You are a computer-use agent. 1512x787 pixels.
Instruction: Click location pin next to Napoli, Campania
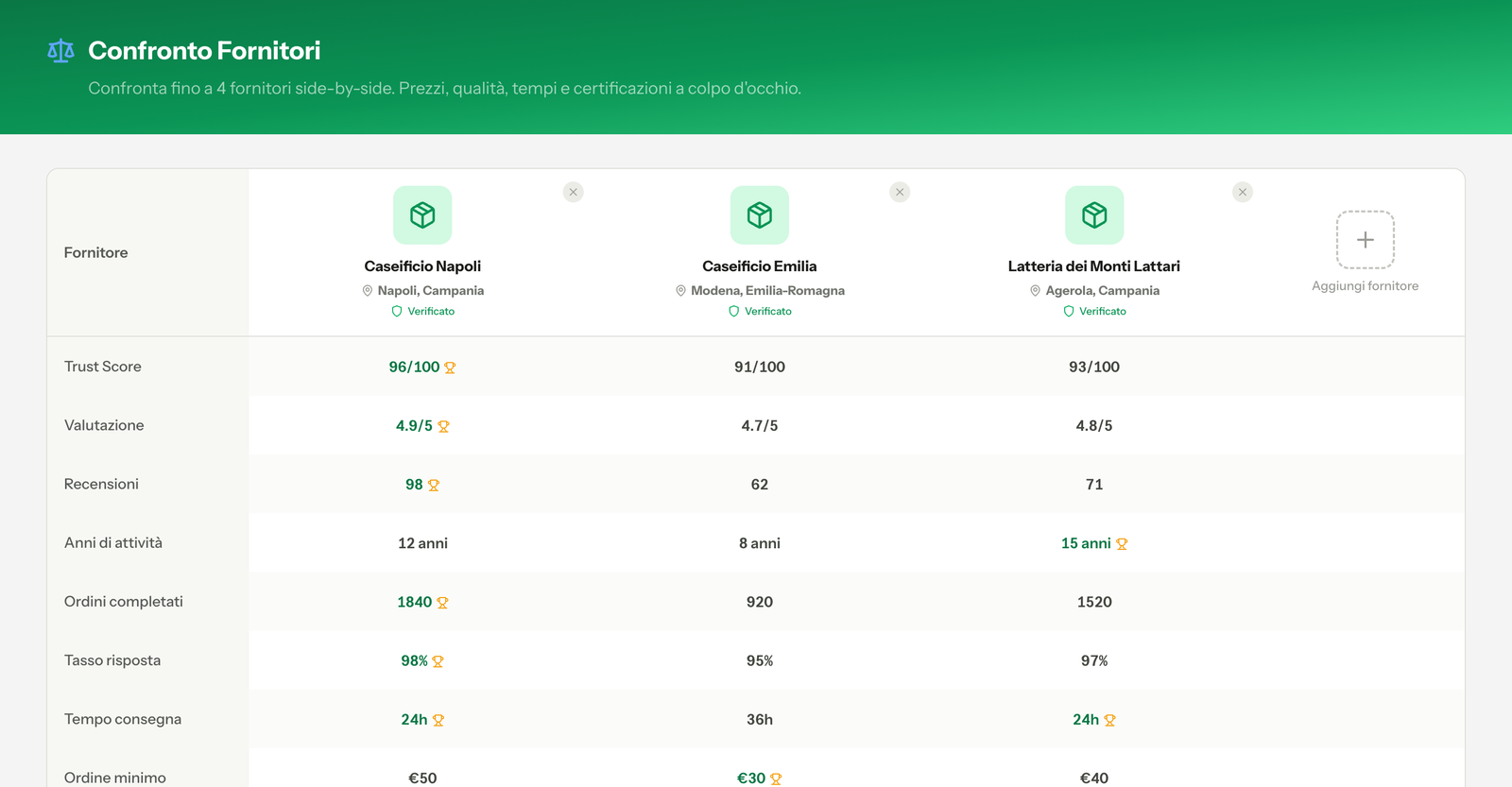[368, 291]
